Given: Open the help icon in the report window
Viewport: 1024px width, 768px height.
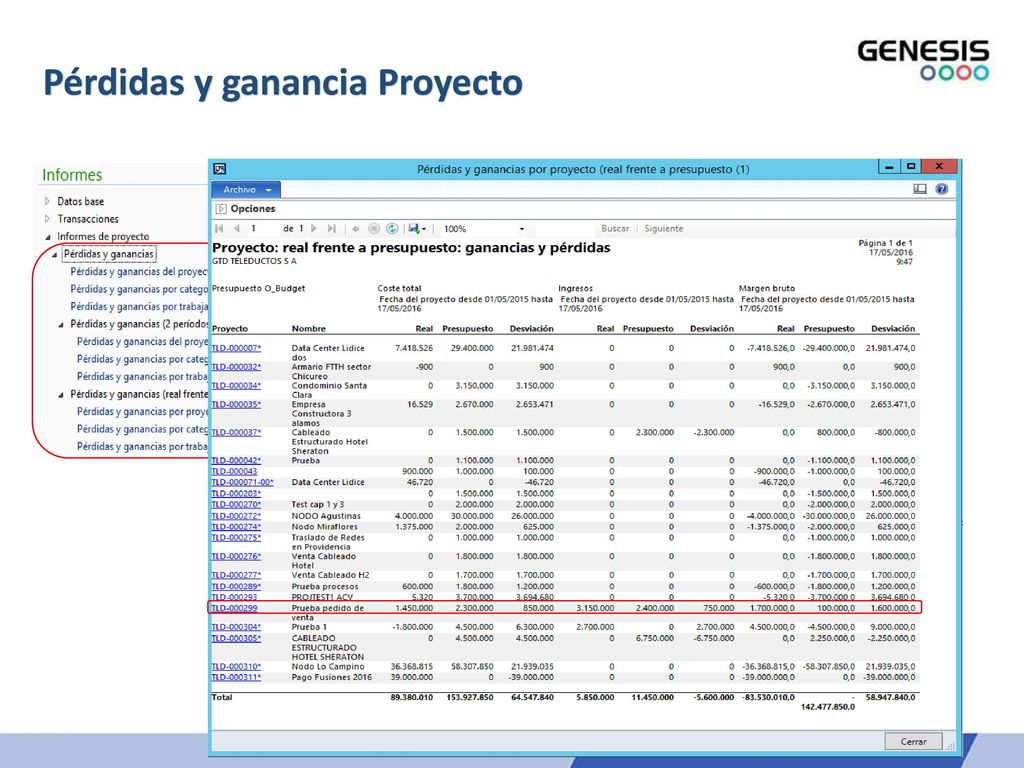Looking at the screenshot, I should (941, 189).
